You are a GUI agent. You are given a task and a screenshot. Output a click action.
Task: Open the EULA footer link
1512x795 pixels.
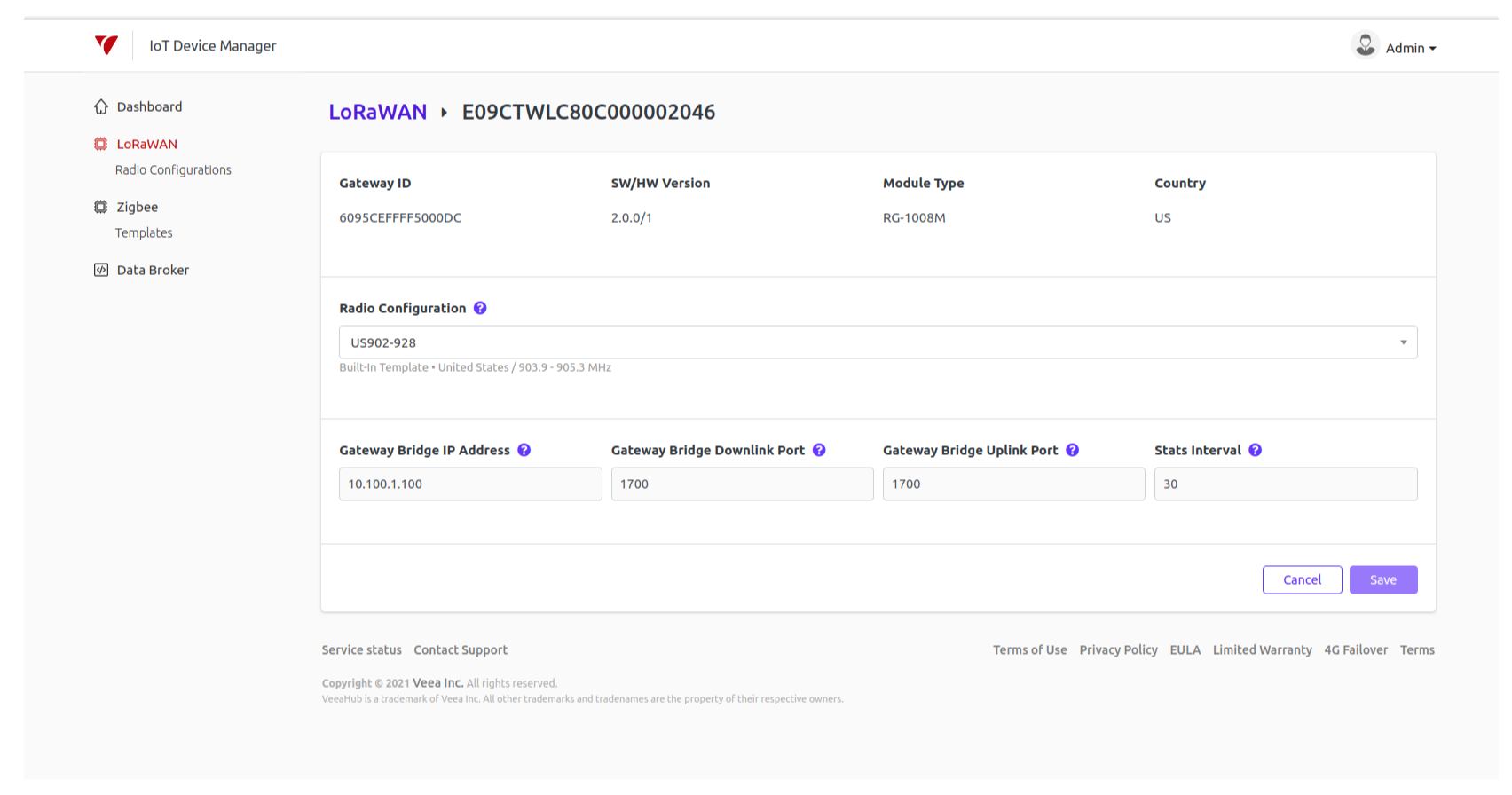point(1185,649)
